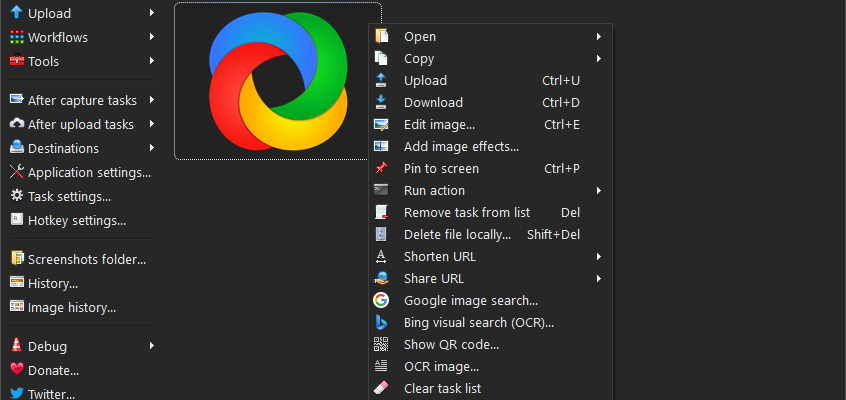Expand the Run action submenu
Image resolution: width=846 pixels, height=400 pixels.
point(598,190)
